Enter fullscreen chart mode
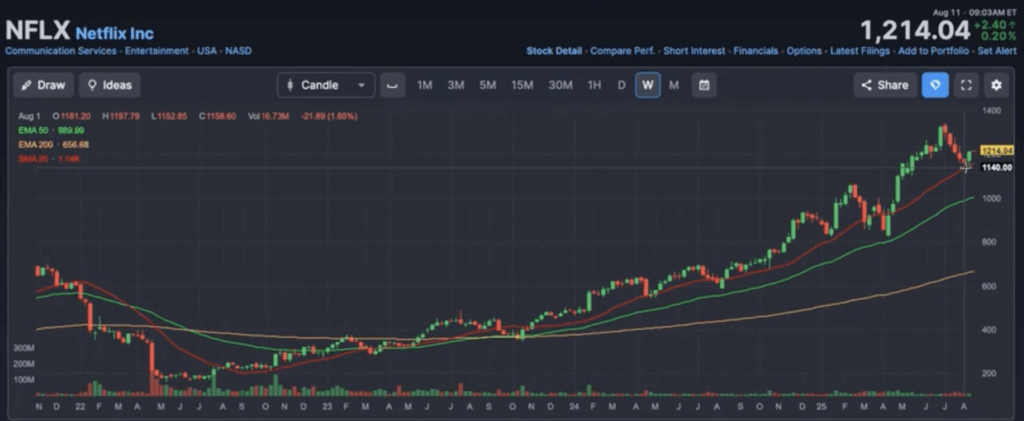 (x=967, y=85)
